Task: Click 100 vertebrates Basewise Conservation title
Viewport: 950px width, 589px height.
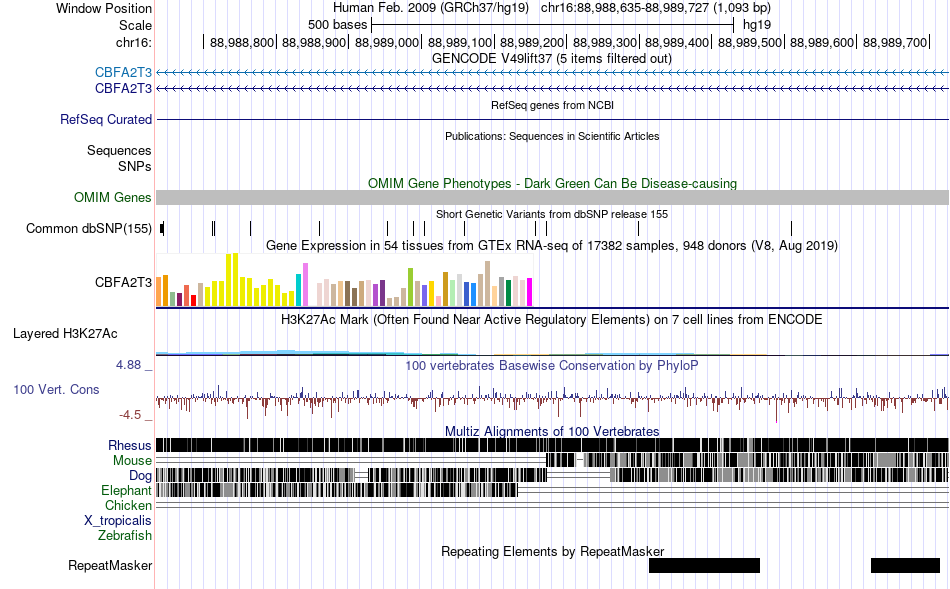Action: [x=552, y=365]
